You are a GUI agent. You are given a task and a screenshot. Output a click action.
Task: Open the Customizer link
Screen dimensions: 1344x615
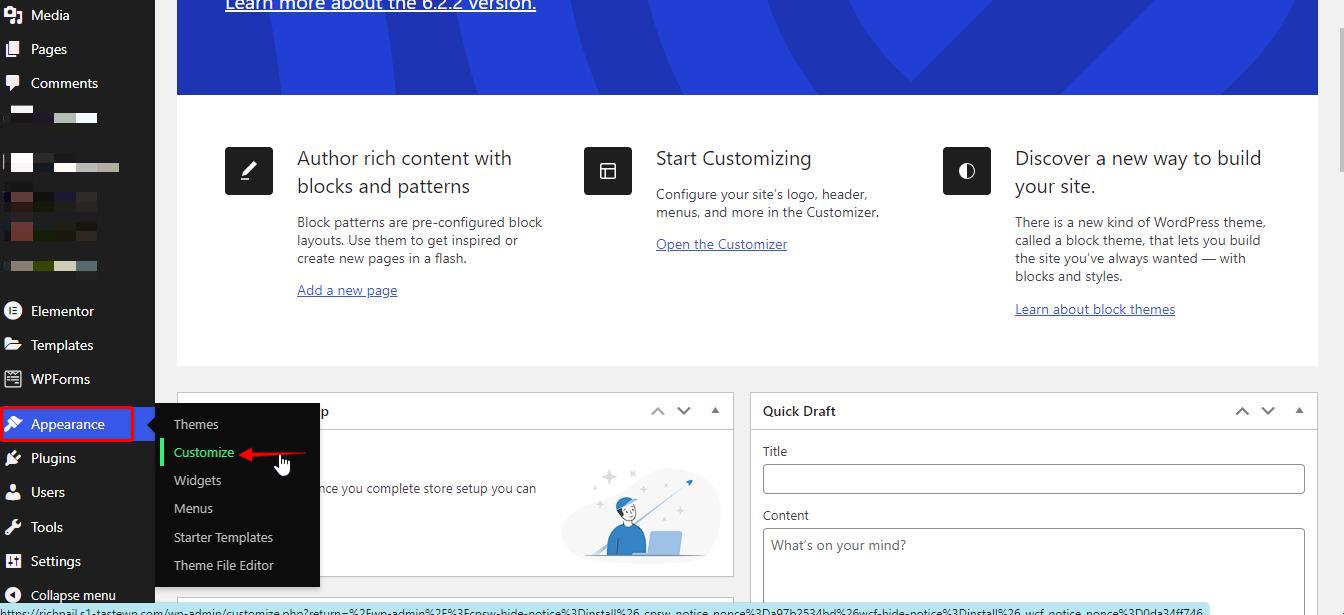pos(721,244)
